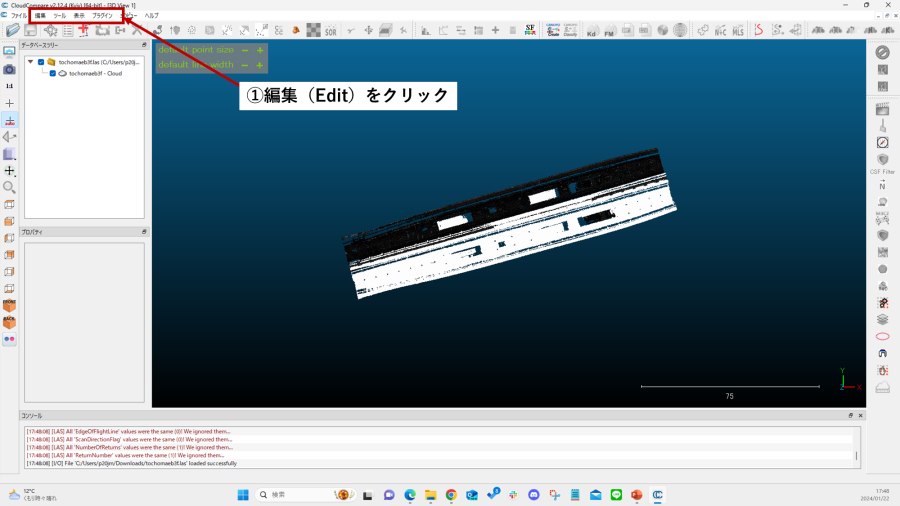Click the FM toolbar icon

coord(609,30)
